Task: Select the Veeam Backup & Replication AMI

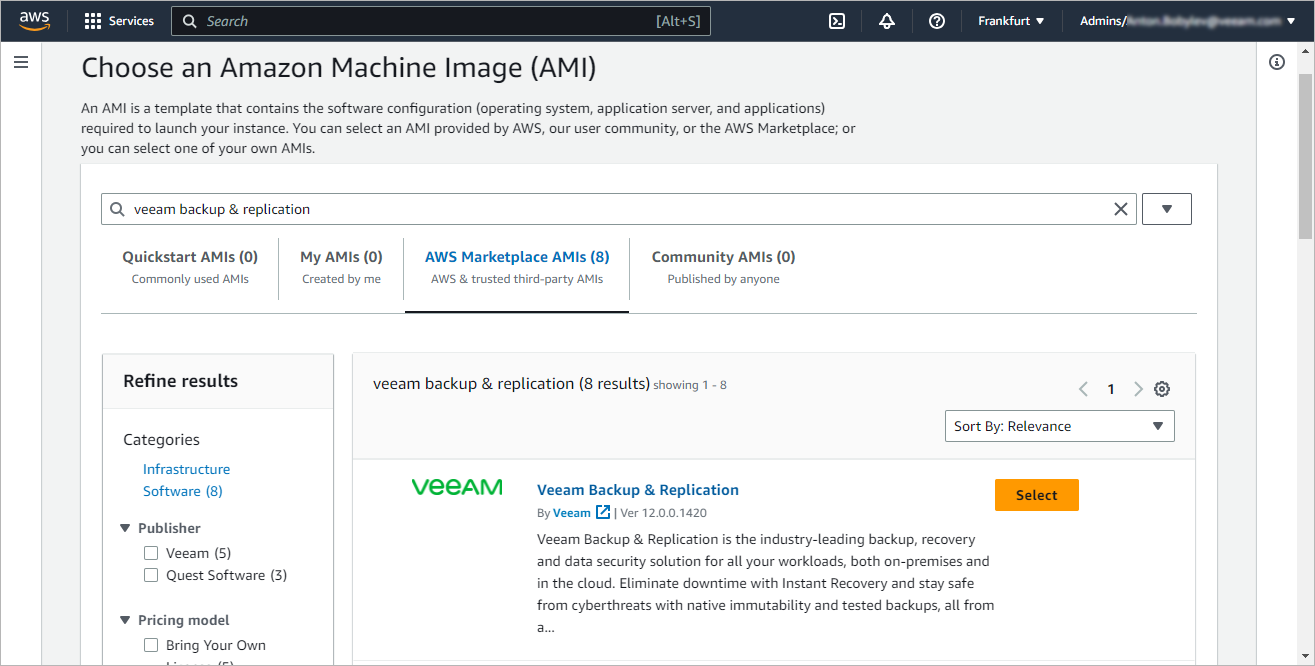Action: 1037,495
